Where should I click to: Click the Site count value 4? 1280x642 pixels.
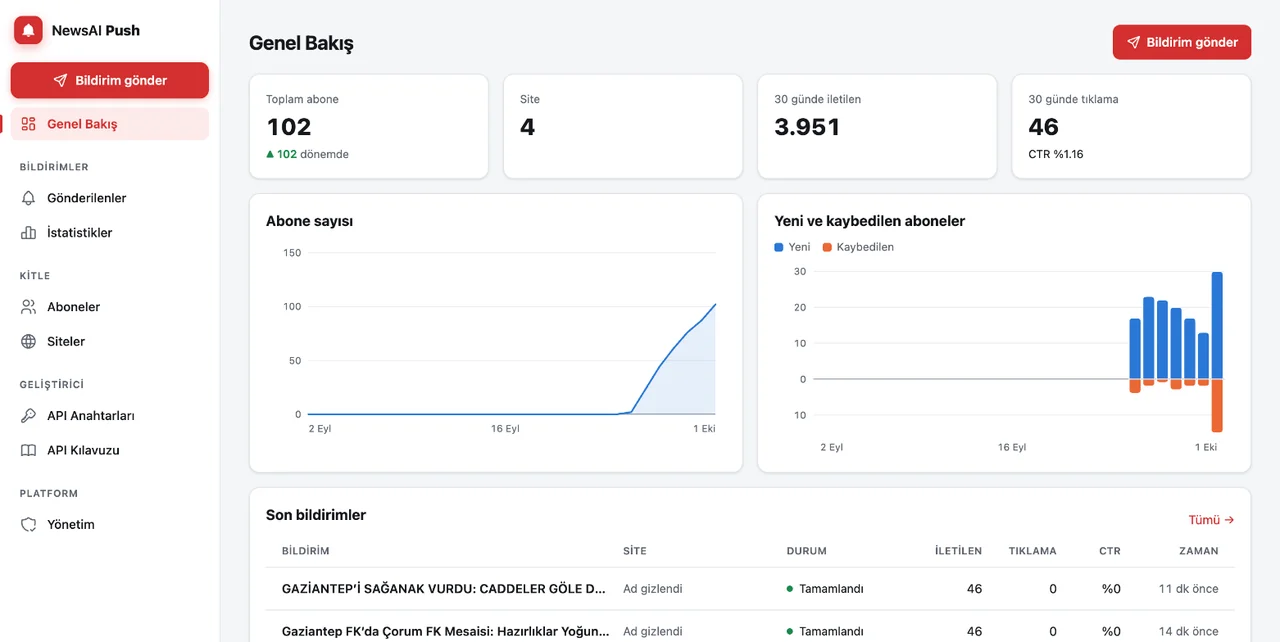point(527,127)
